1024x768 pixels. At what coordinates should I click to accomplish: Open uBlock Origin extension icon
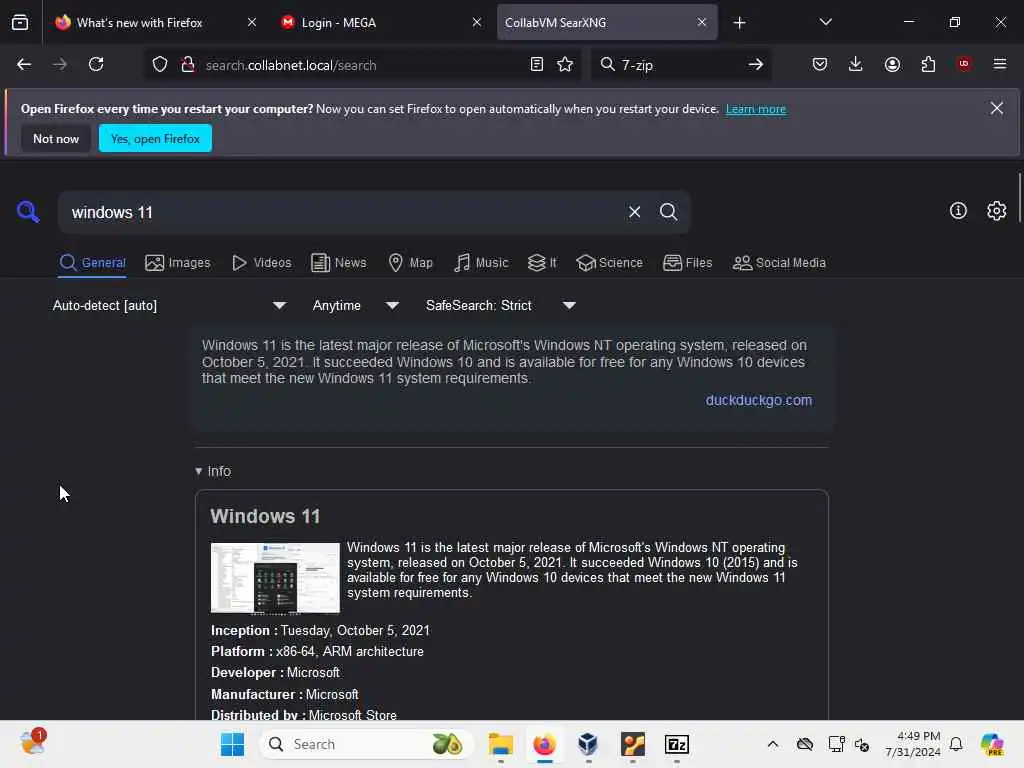(964, 65)
